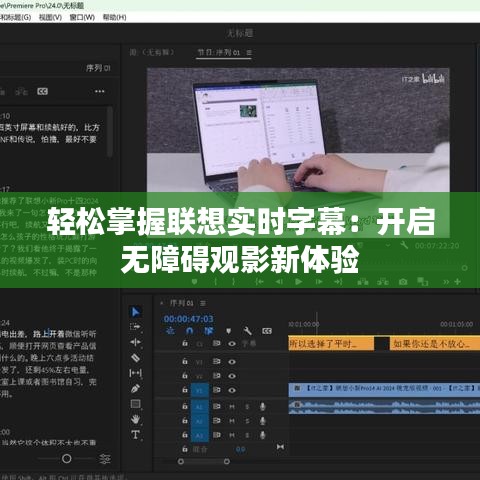The image size is (480, 480).
Task: Toggle A2 track targeting button
Action: [x=199, y=421]
